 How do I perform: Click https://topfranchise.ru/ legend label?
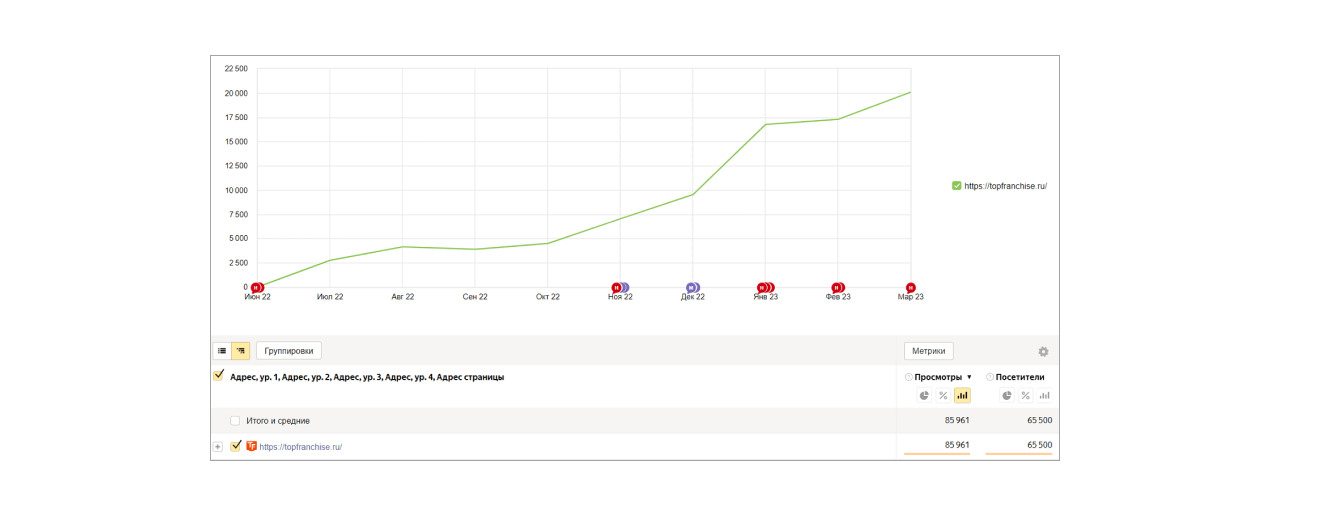pyautogui.click(x=1006, y=186)
